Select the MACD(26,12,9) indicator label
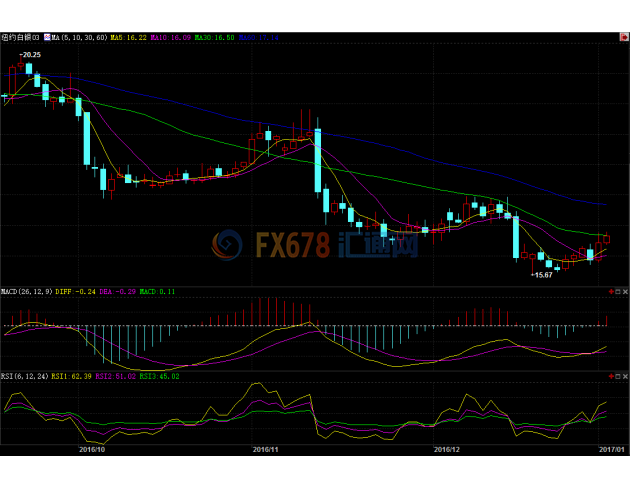This screenshot has height=490, width=630. (x=27, y=292)
